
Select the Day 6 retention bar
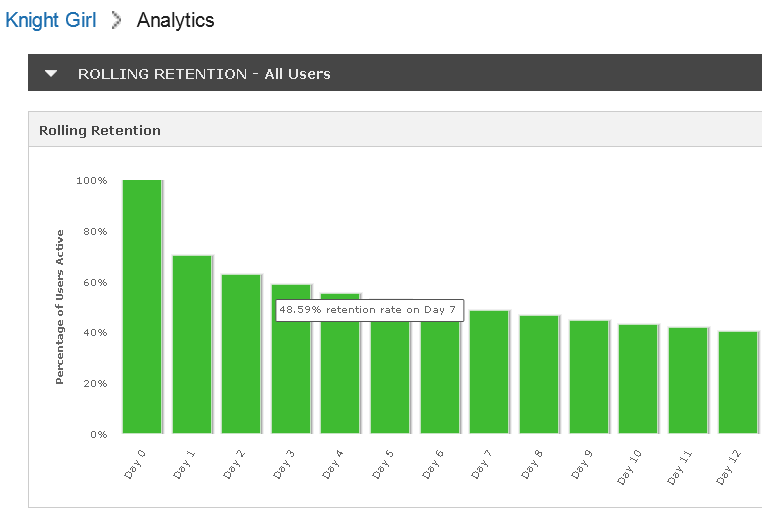440,378
